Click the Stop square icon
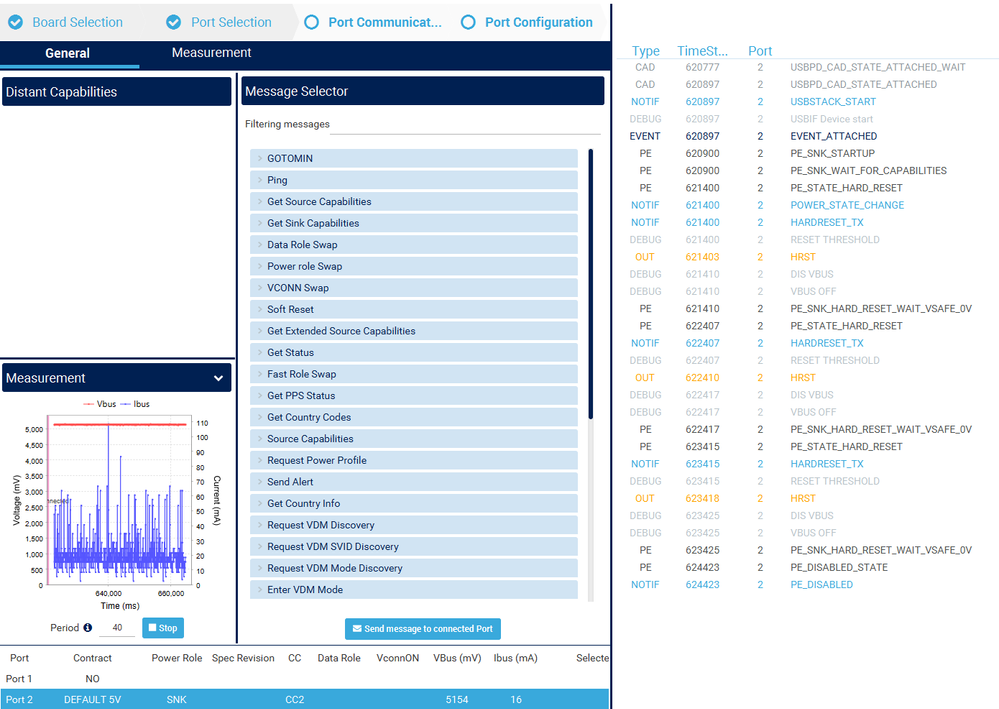 tap(152, 627)
